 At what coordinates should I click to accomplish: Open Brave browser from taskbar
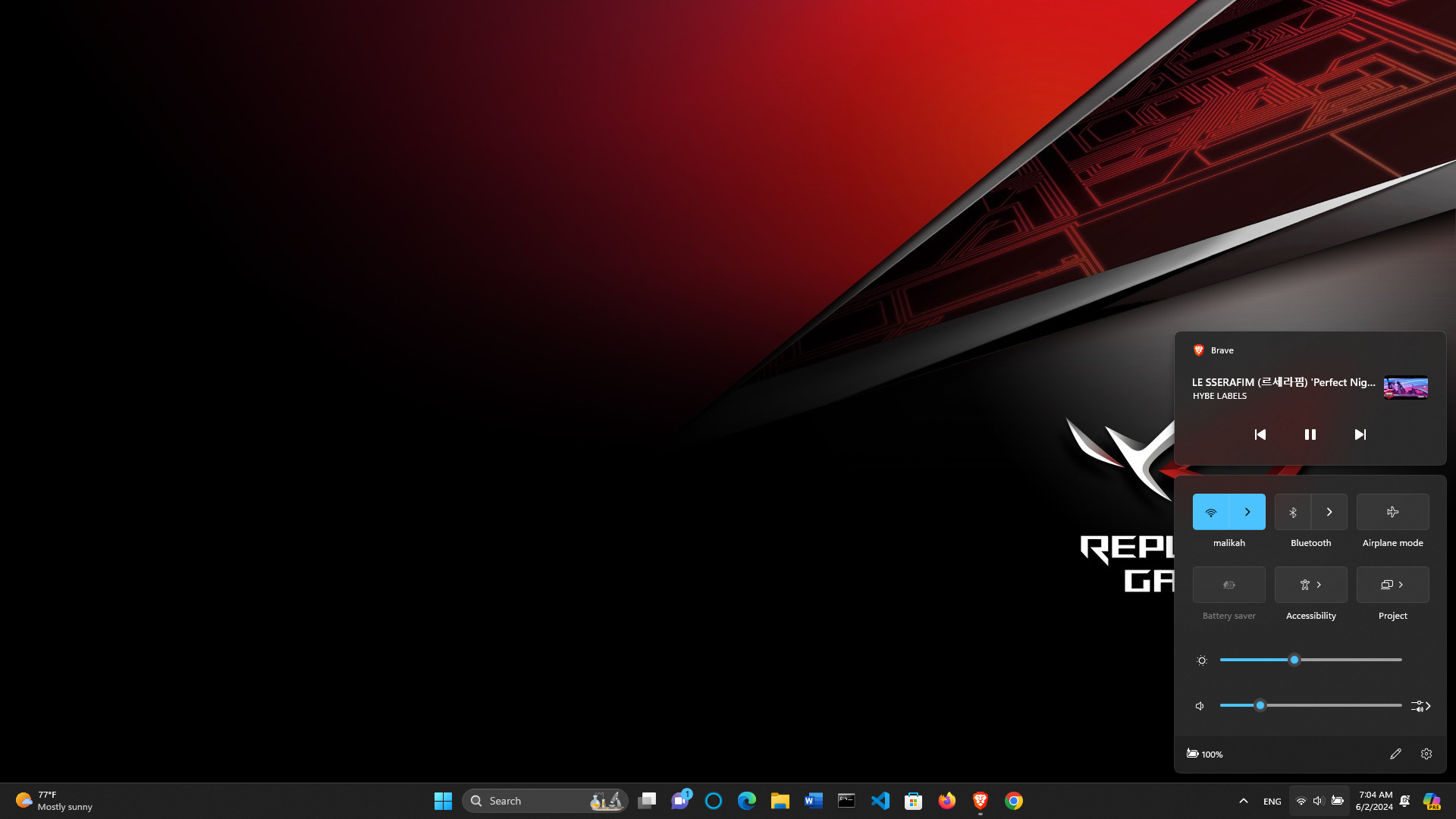coord(980,801)
